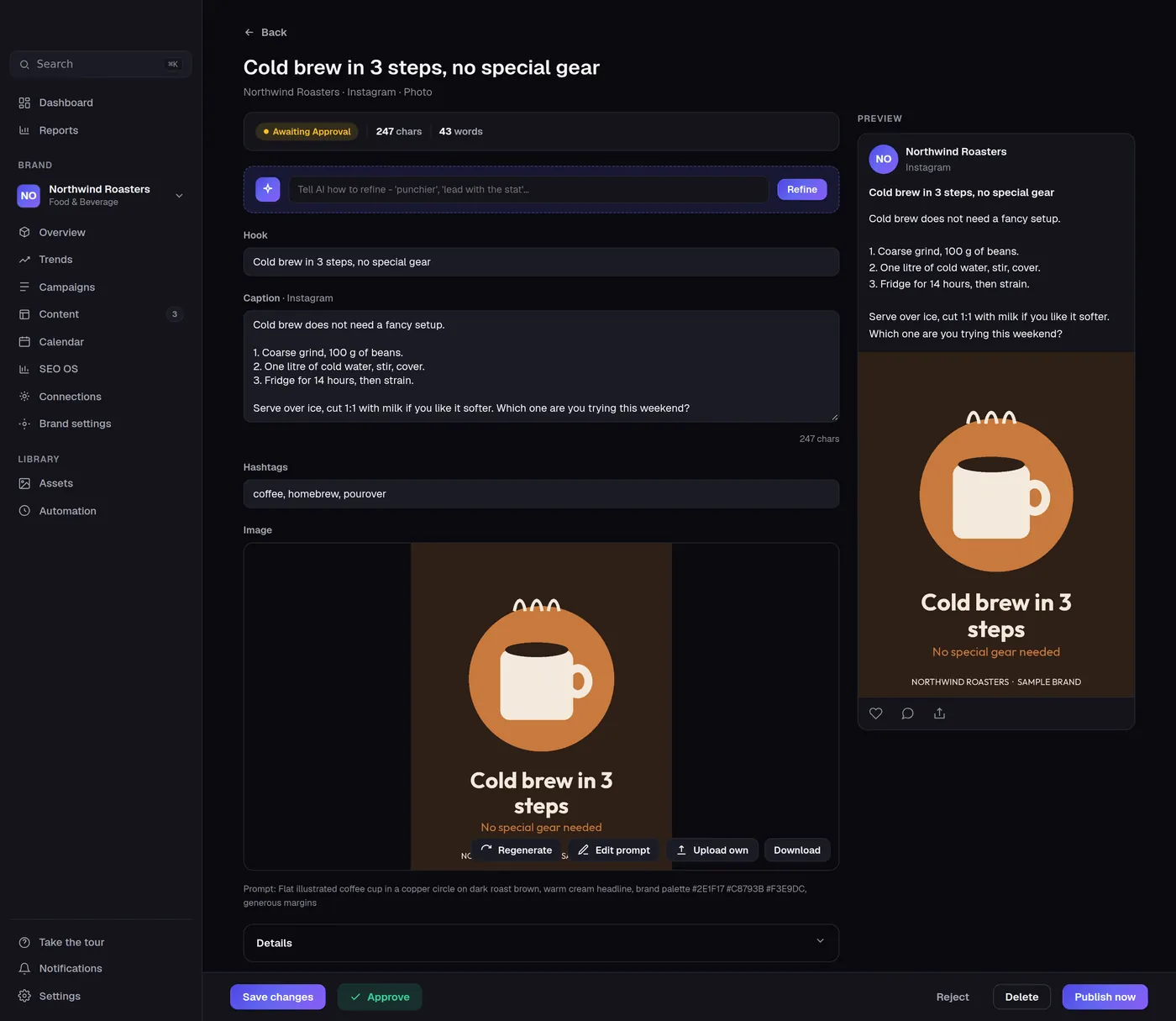1176x1021 pixels.
Task: Click the Delete button
Action: pos(1021,997)
